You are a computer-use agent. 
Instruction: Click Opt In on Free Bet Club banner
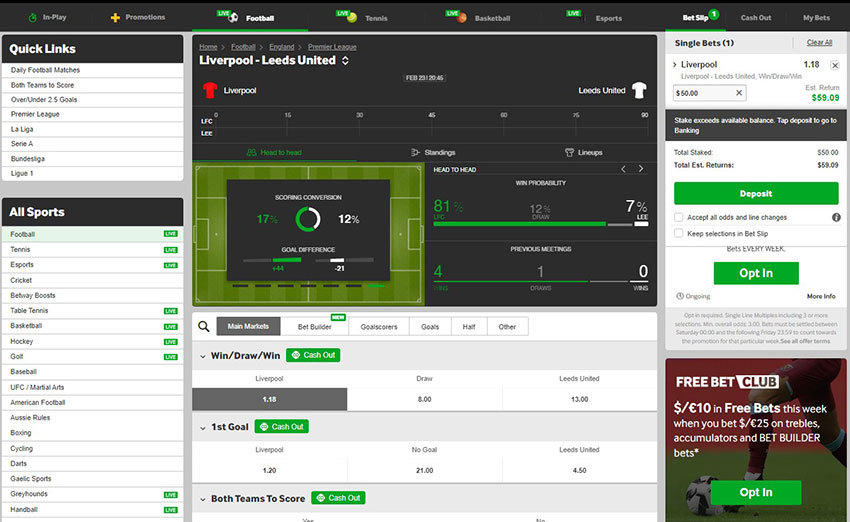(x=756, y=492)
